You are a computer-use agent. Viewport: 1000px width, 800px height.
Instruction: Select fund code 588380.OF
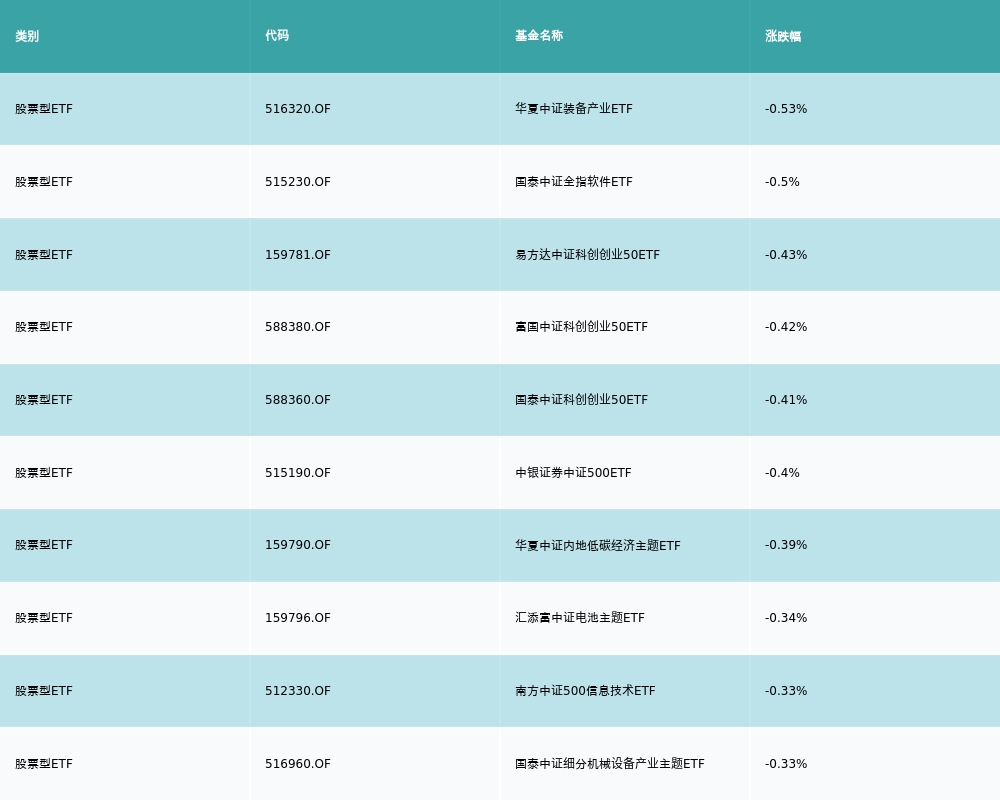pos(298,327)
